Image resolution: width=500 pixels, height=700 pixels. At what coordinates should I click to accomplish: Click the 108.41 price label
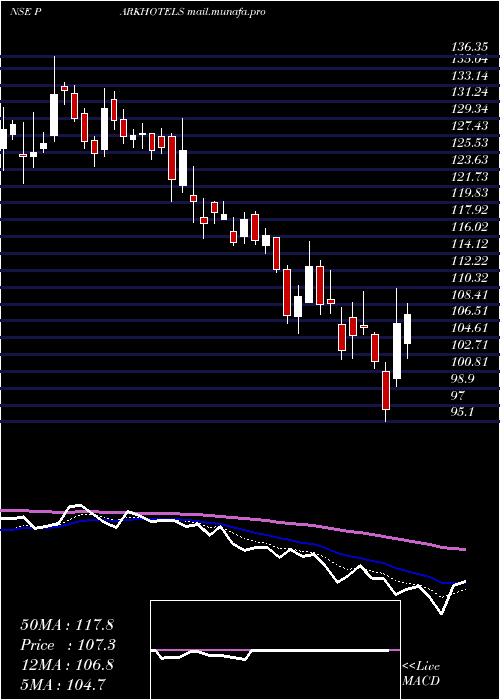pyautogui.click(x=470, y=294)
